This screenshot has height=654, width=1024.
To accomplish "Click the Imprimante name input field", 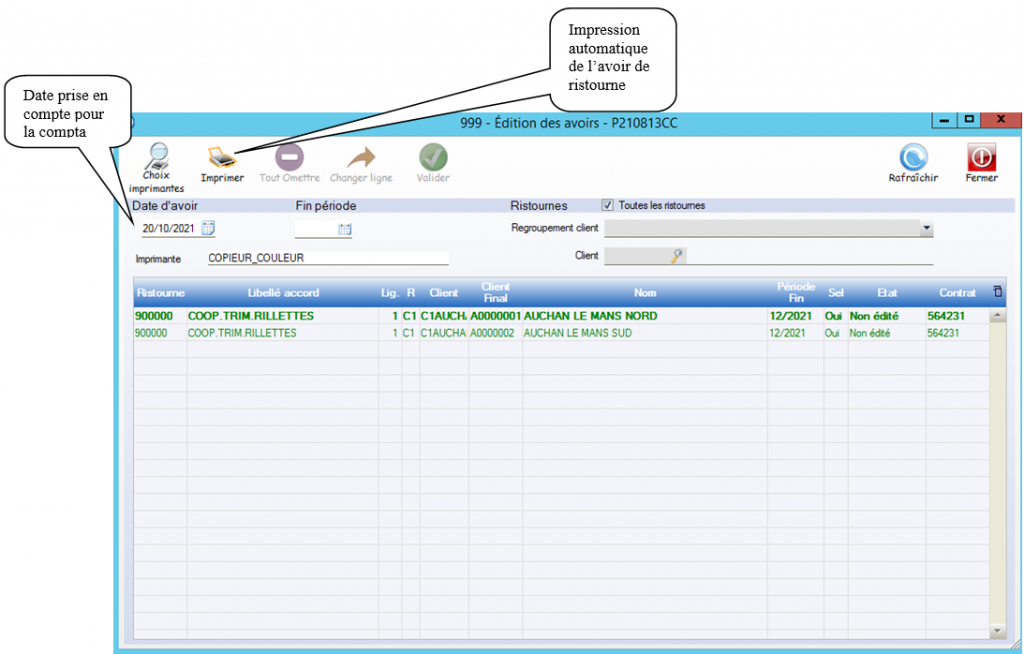I will pyautogui.click(x=327, y=257).
